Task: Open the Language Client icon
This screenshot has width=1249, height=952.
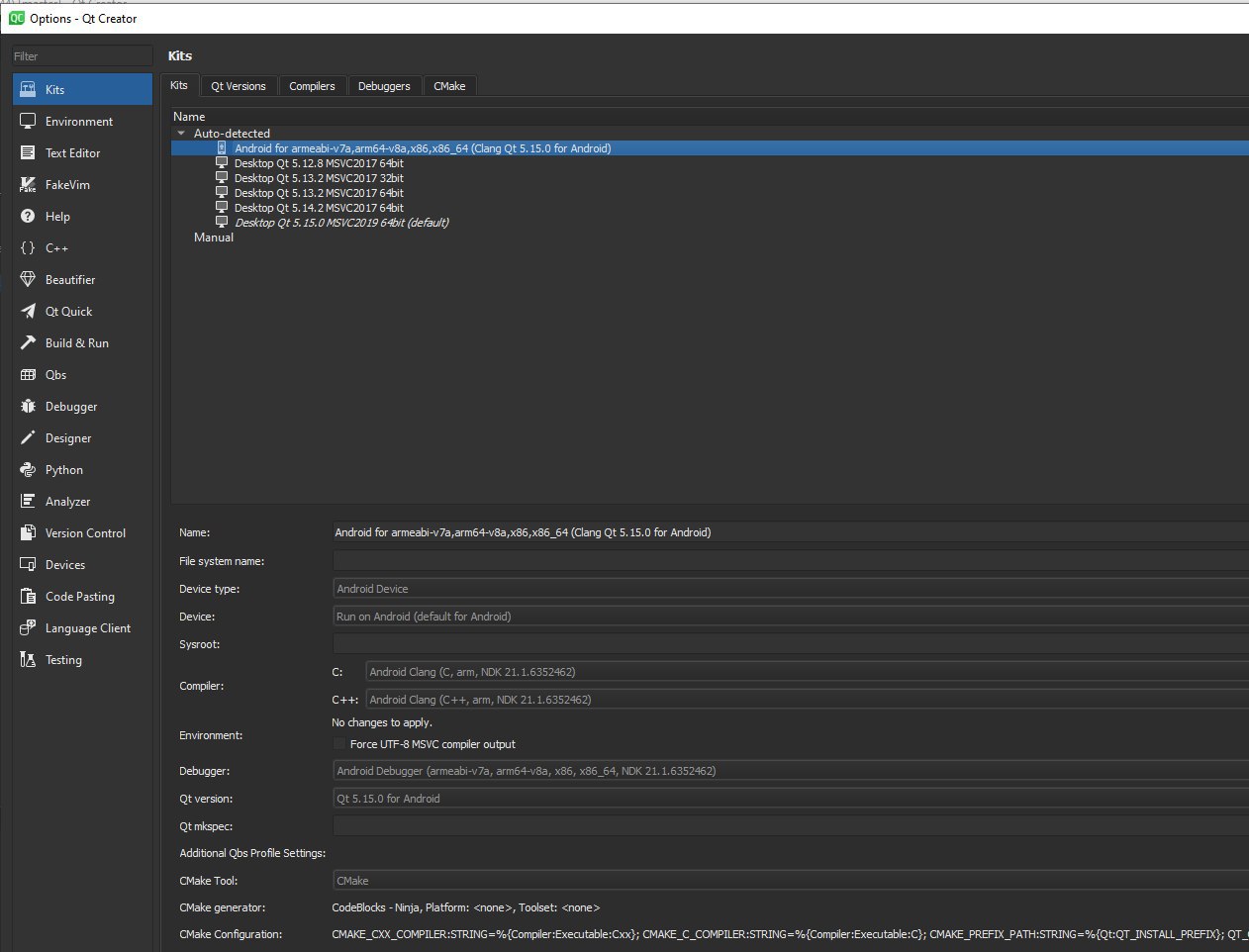Action: click(x=28, y=627)
